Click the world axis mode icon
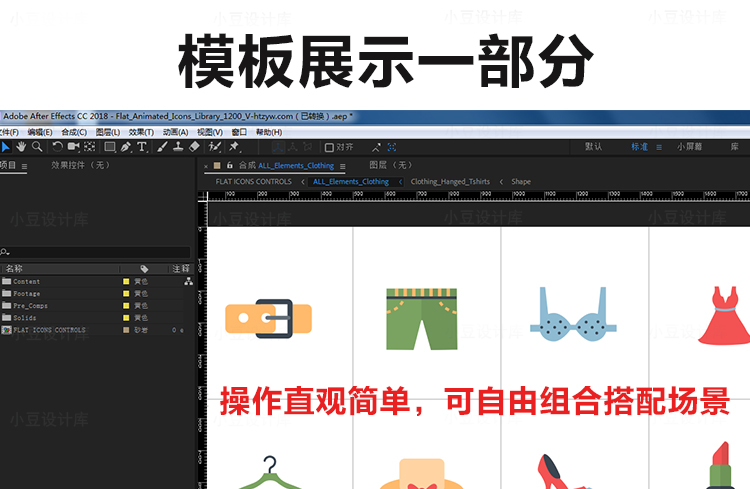The height and width of the screenshot is (489, 750). 293,147
